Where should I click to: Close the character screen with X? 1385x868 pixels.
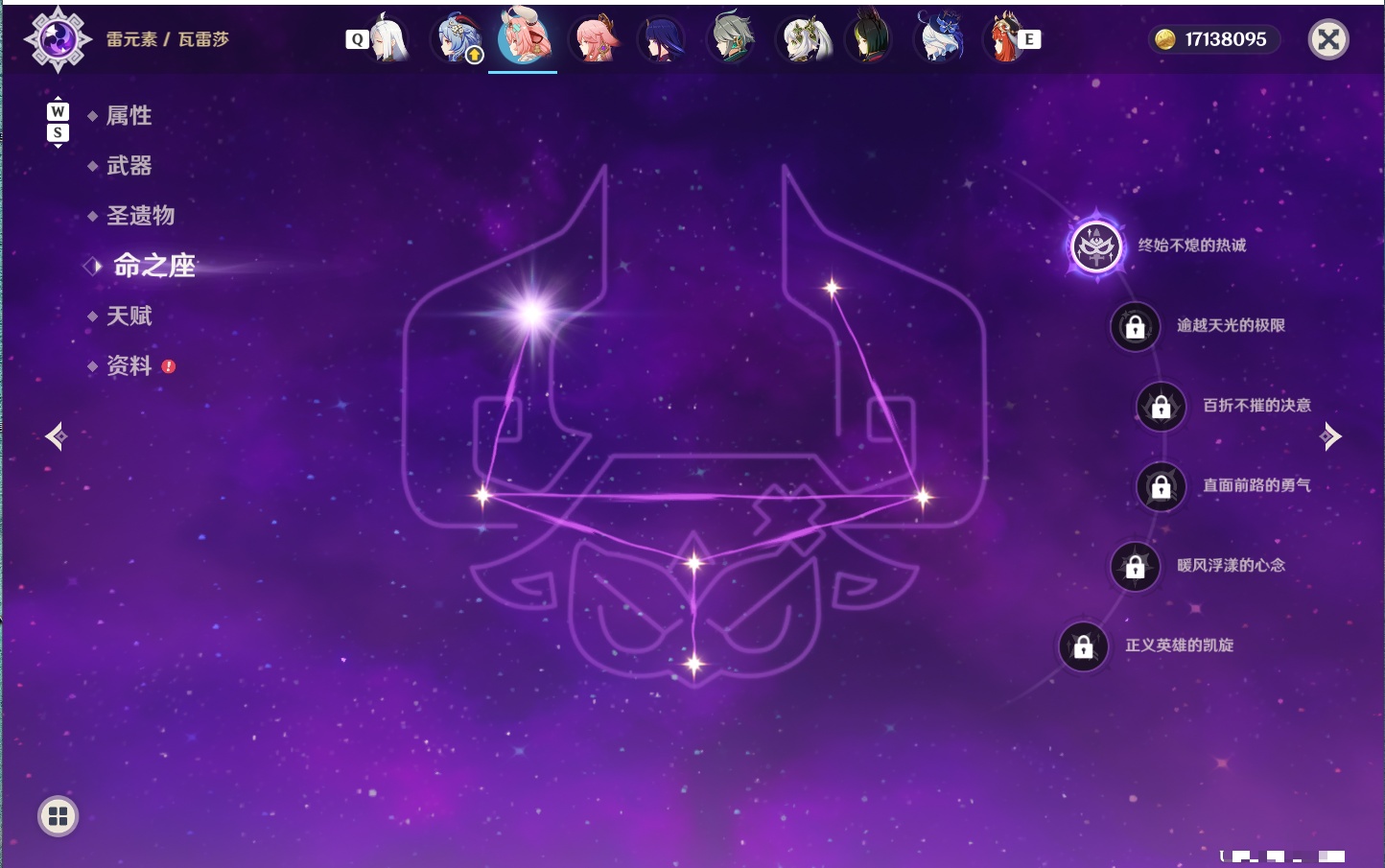1328,39
